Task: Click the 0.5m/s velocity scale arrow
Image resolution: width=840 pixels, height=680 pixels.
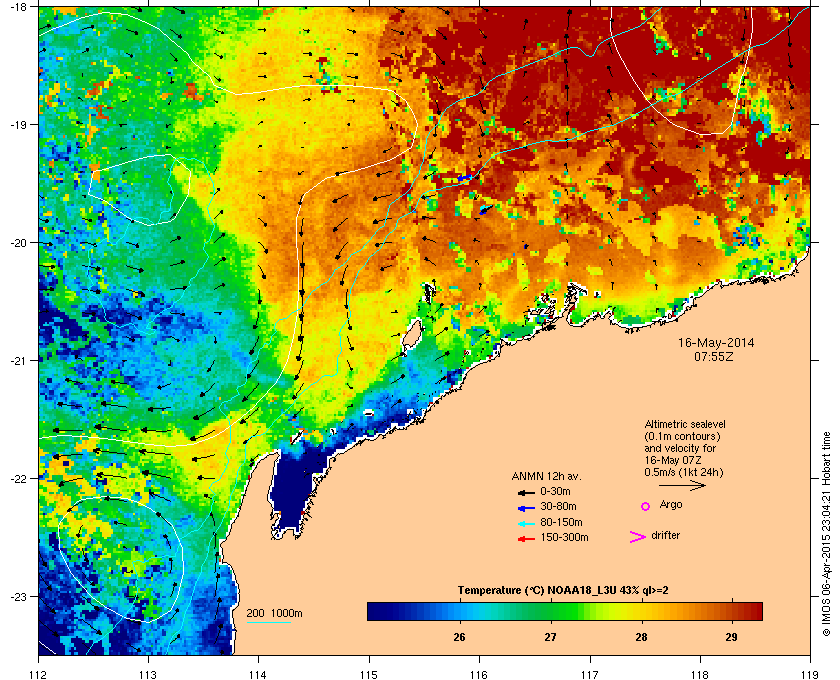Action: click(x=682, y=485)
